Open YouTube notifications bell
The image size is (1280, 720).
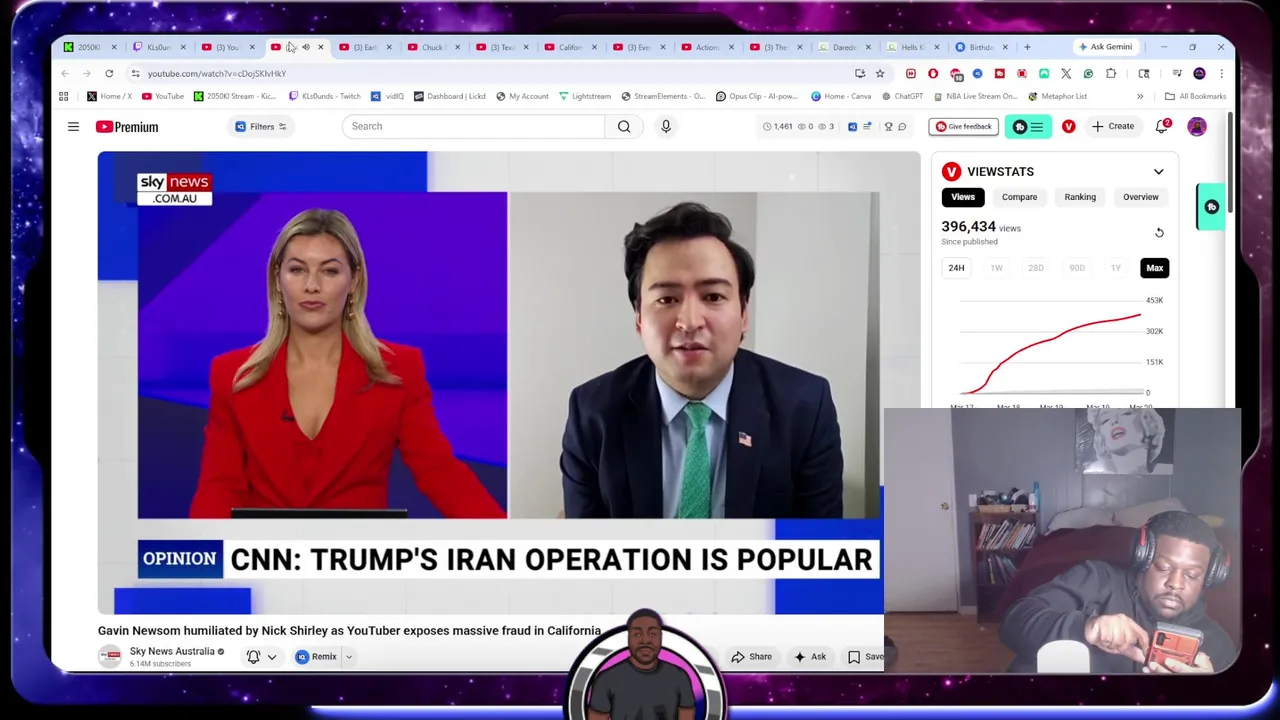click(1162, 126)
